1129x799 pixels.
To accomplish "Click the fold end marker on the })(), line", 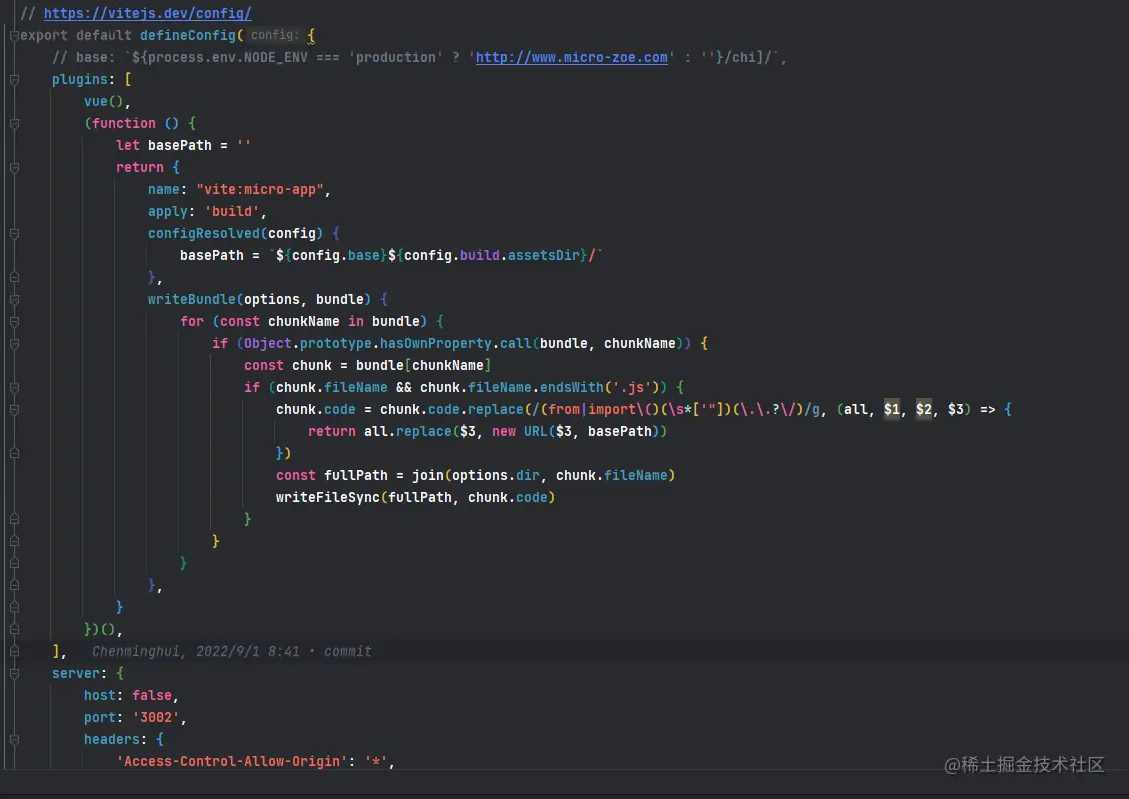I will 14,630.
